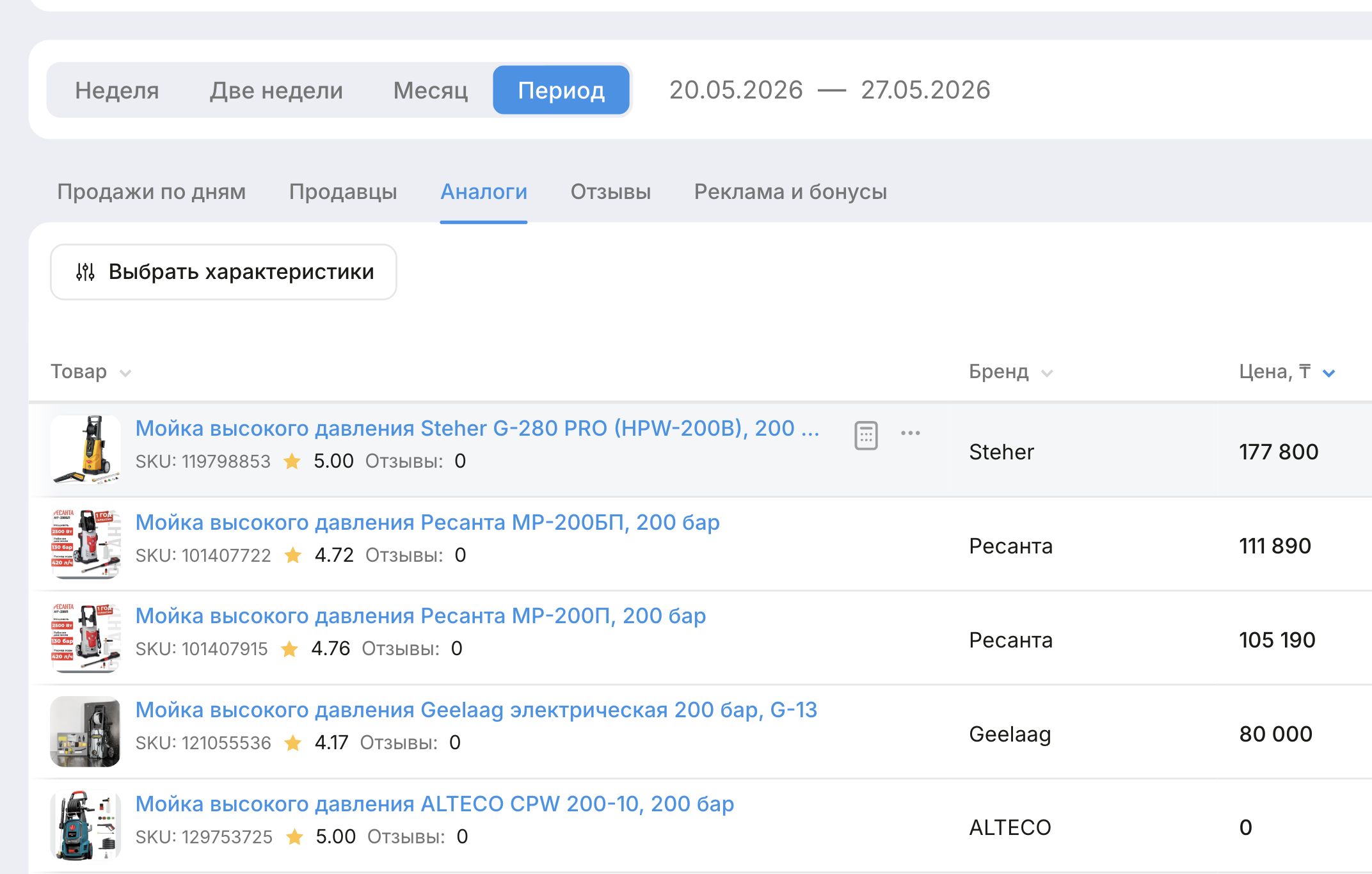
Task: Click star icon beside 4.72 rating
Action: (x=293, y=555)
